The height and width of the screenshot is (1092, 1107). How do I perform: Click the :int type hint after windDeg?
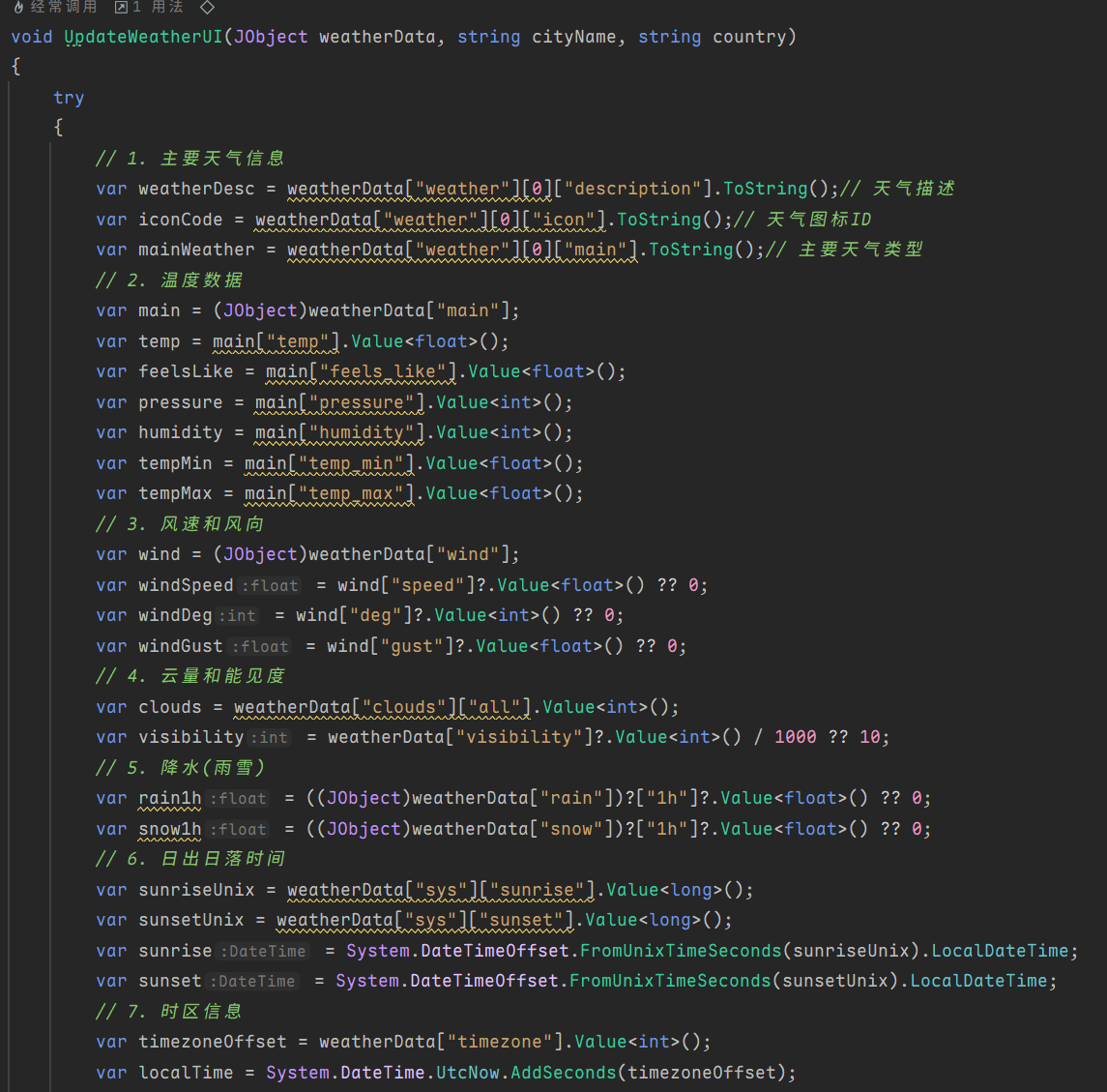238,616
